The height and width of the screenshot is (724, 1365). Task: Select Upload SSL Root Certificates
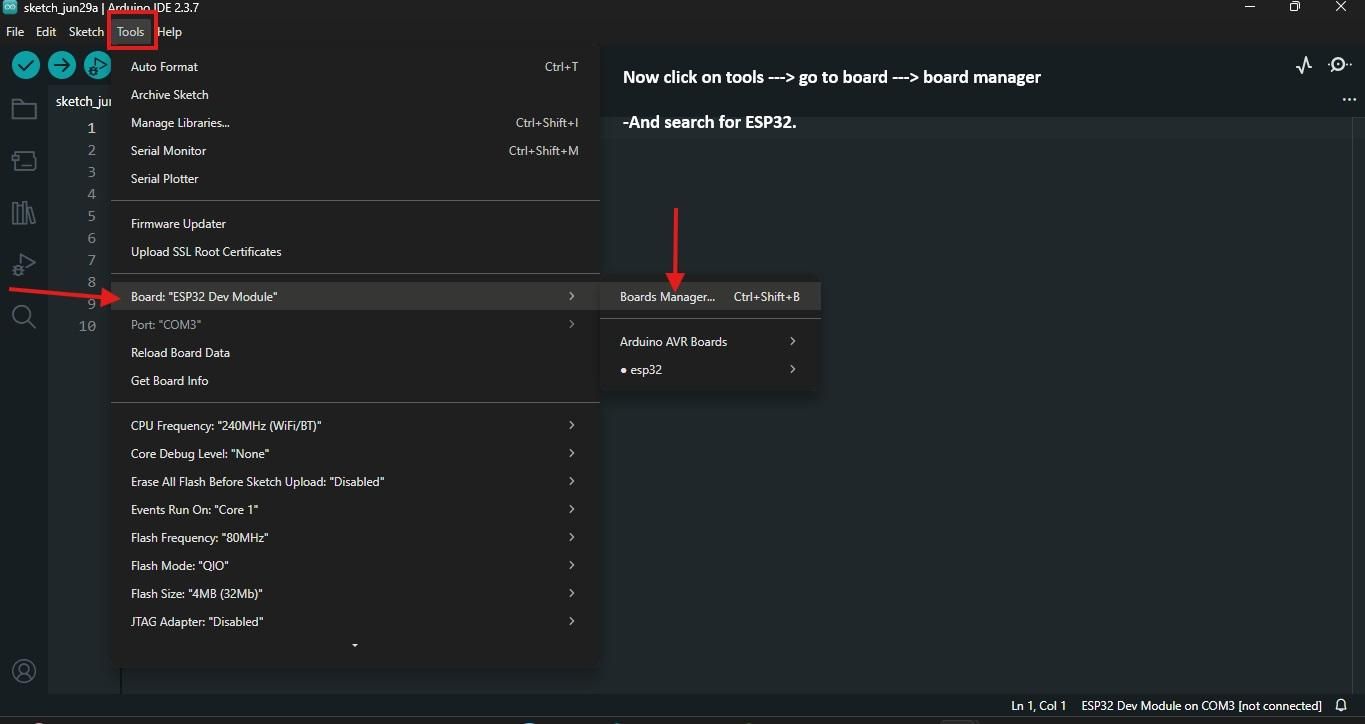355,252
